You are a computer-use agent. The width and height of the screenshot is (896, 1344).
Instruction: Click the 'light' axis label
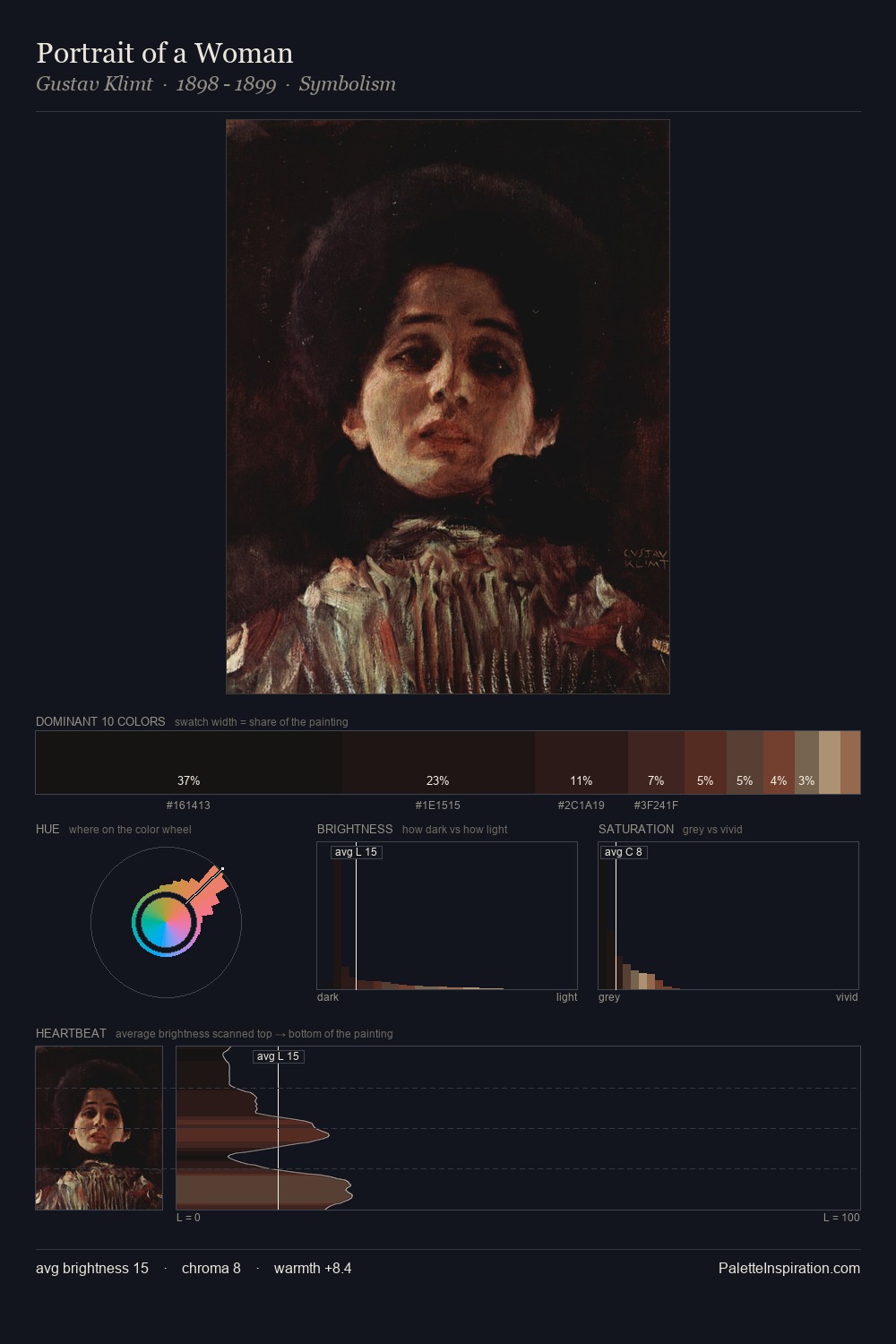pos(566,997)
